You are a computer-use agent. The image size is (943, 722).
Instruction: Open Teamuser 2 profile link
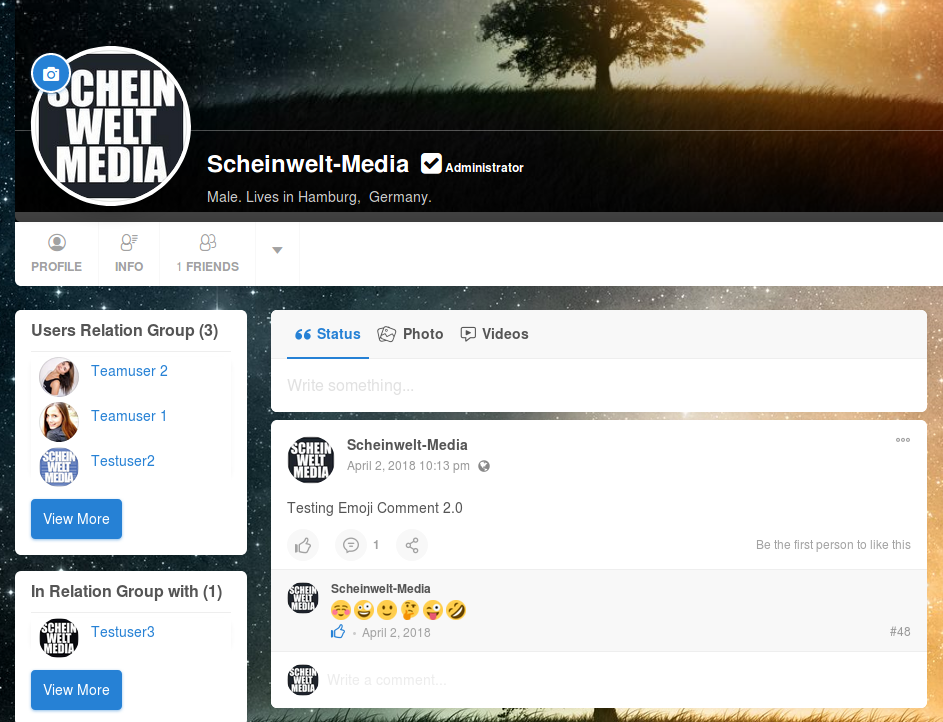(129, 371)
